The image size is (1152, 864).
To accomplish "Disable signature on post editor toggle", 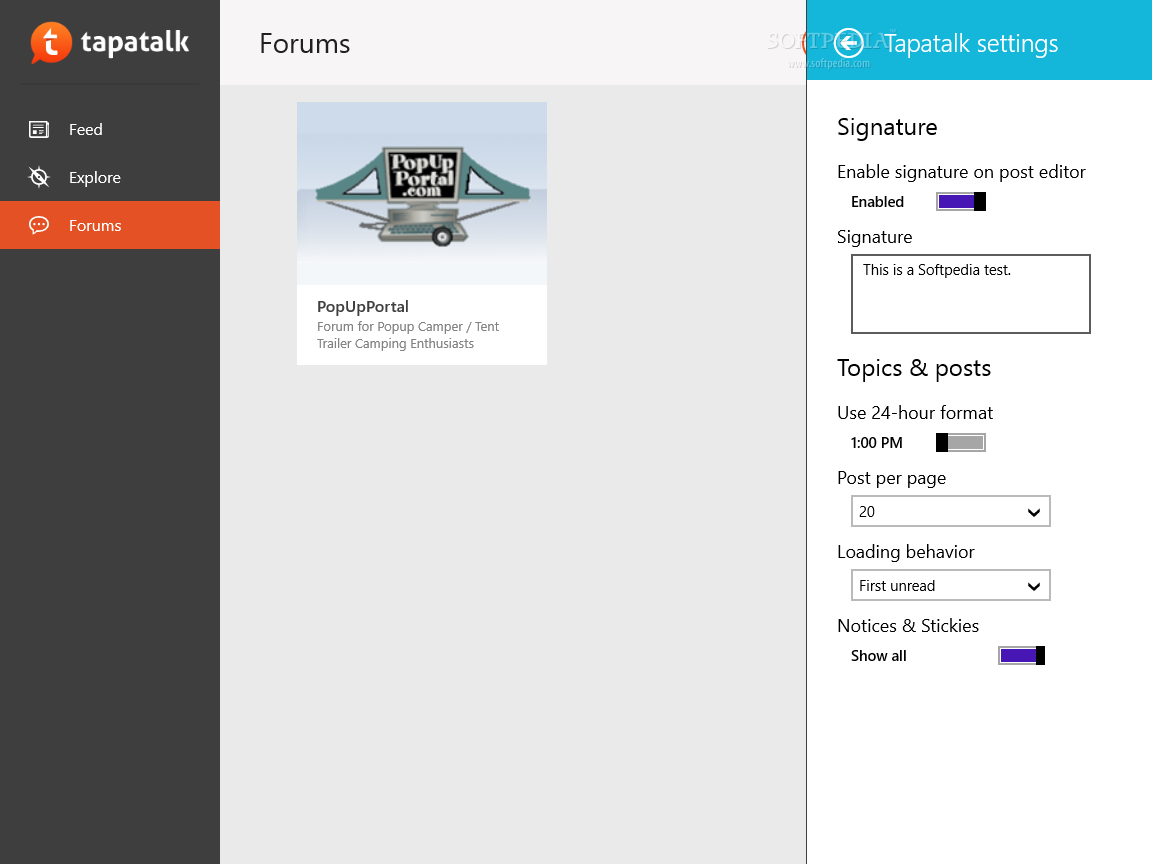I will click(x=961, y=201).
